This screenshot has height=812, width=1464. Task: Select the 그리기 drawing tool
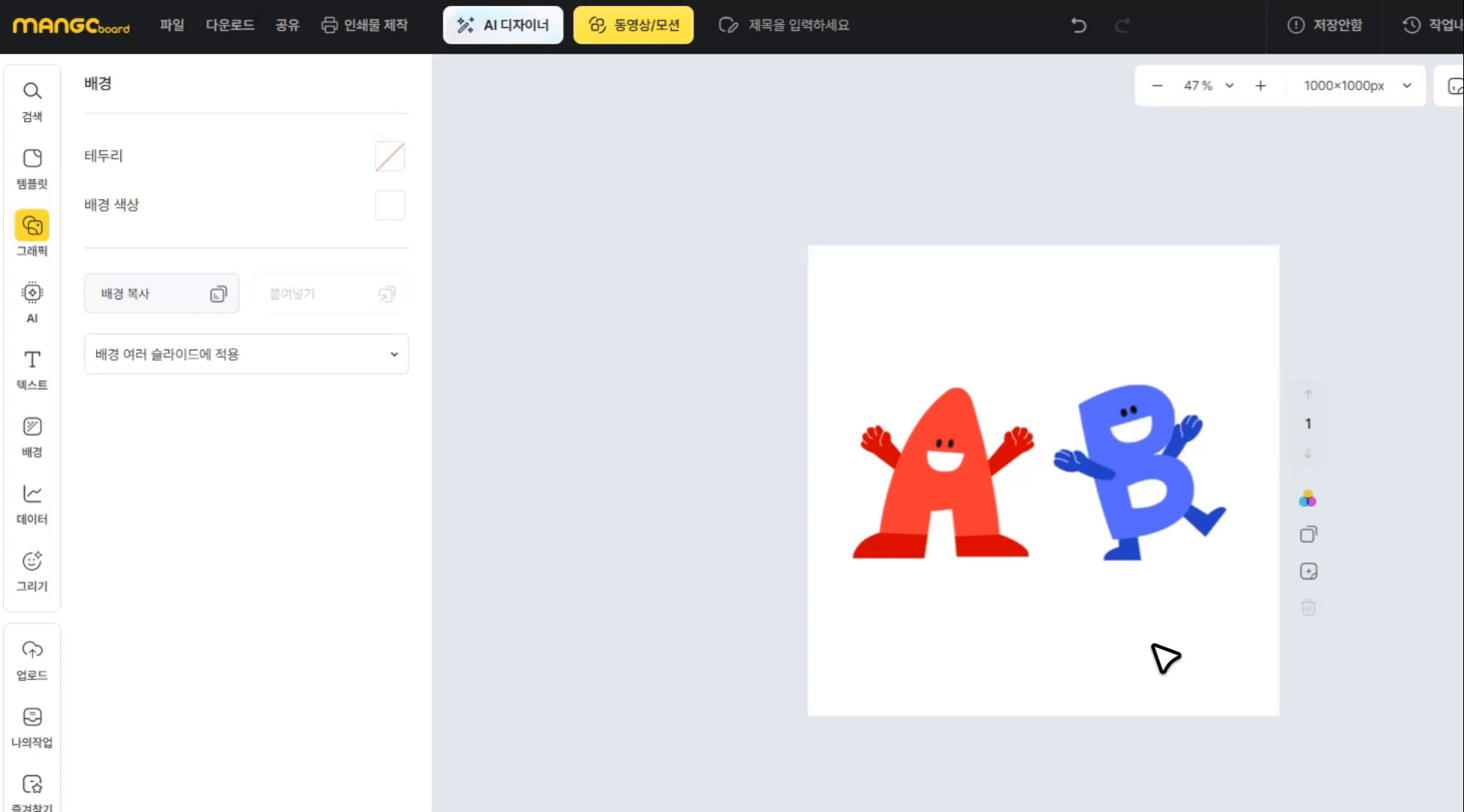click(32, 570)
